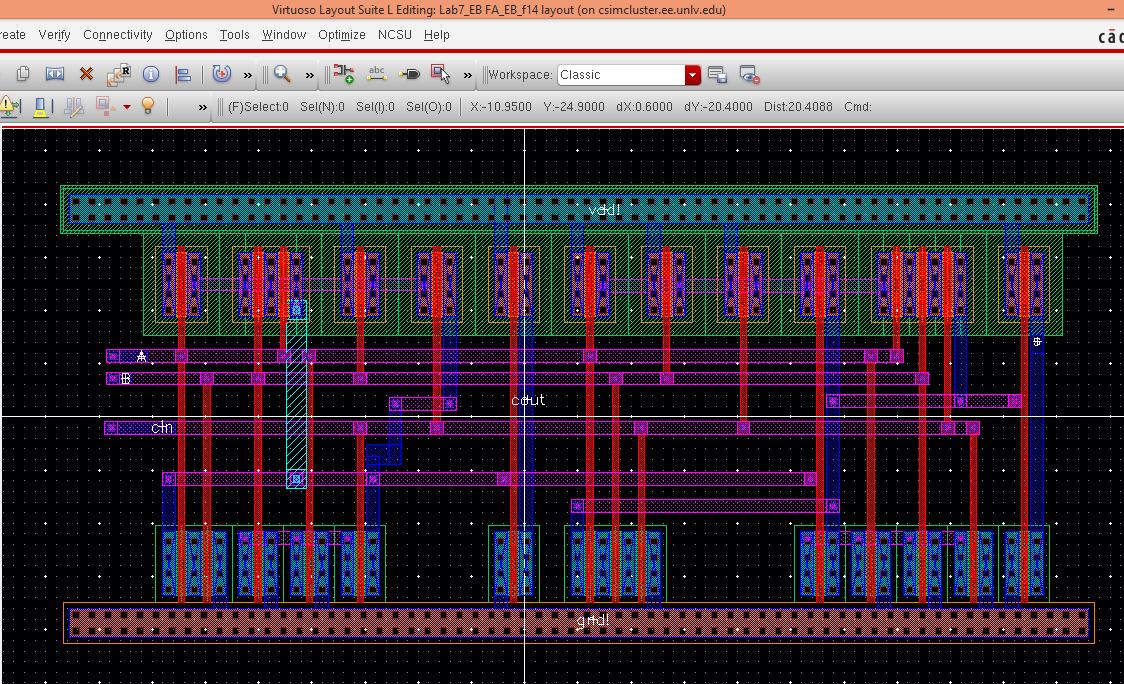Click the Stretch tool icon
The width and height of the screenshot is (1124, 684).
(54, 75)
